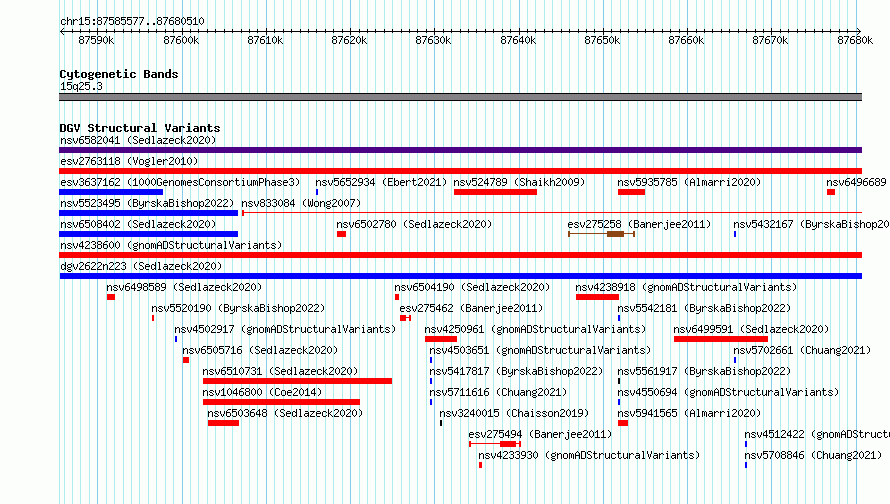Click nsv5417817 (ByrskaBishop2022) label
Viewport: 890px width, 504px height.
[x=516, y=371]
